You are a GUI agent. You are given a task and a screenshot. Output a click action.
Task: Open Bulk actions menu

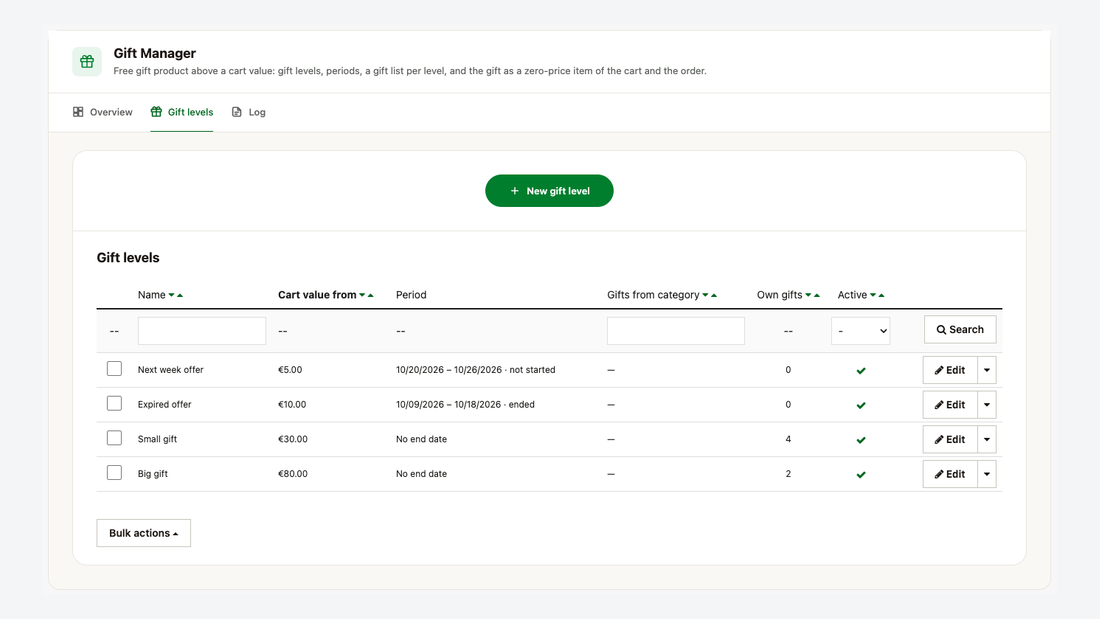(144, 533)
